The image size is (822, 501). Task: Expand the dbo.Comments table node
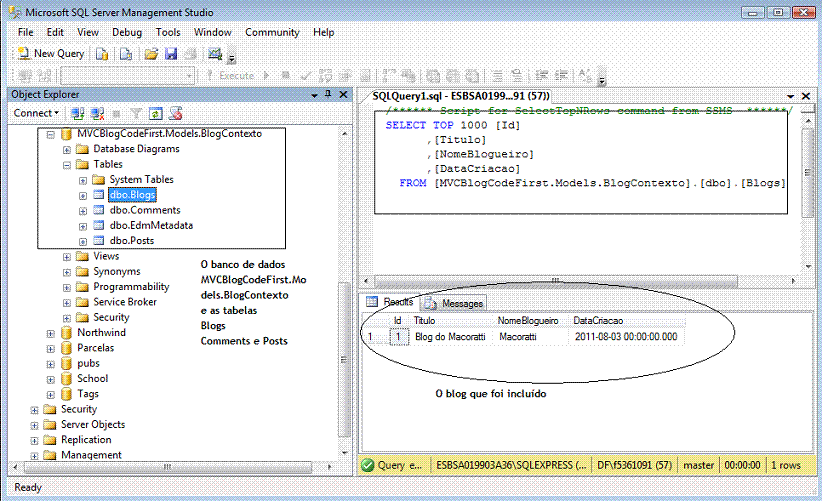[83, 211]
